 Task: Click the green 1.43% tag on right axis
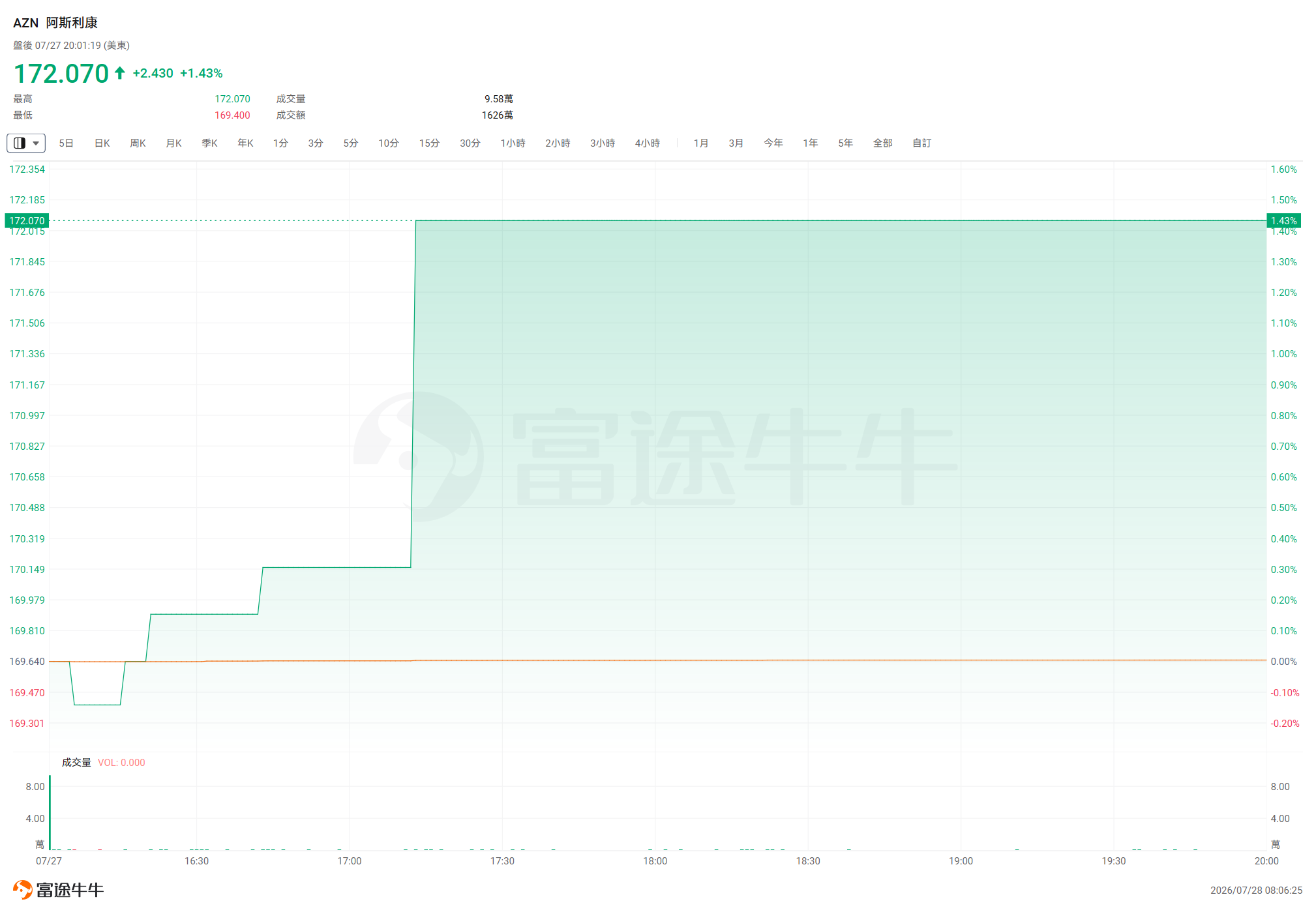pyautogui.click(x=1283, y=220)
